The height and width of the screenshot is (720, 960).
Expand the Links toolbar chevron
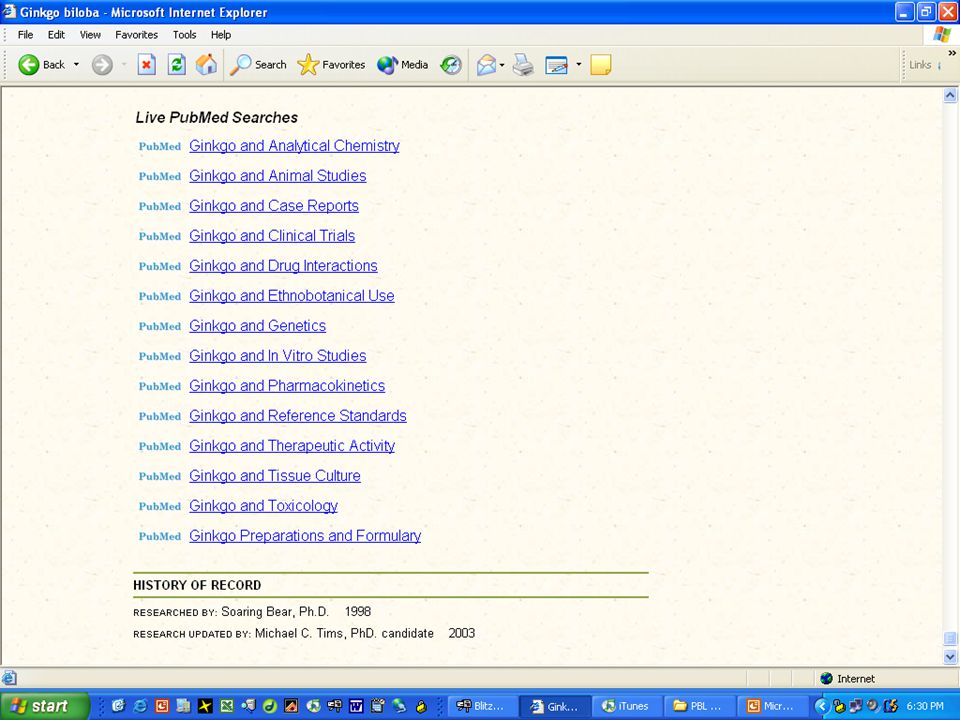click(951, 53)
